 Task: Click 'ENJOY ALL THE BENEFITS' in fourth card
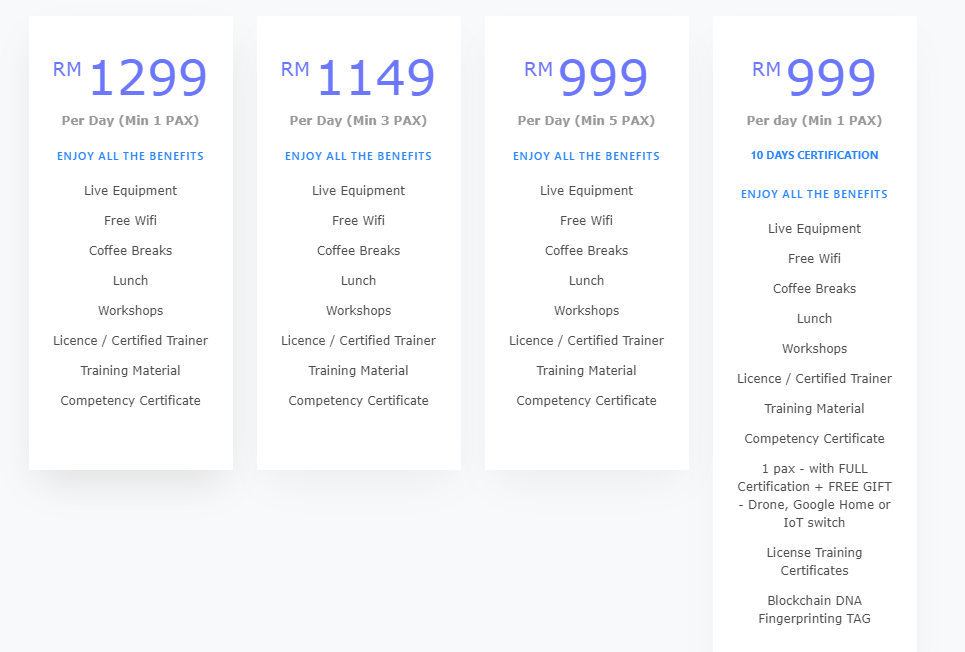tap(814, 195)
